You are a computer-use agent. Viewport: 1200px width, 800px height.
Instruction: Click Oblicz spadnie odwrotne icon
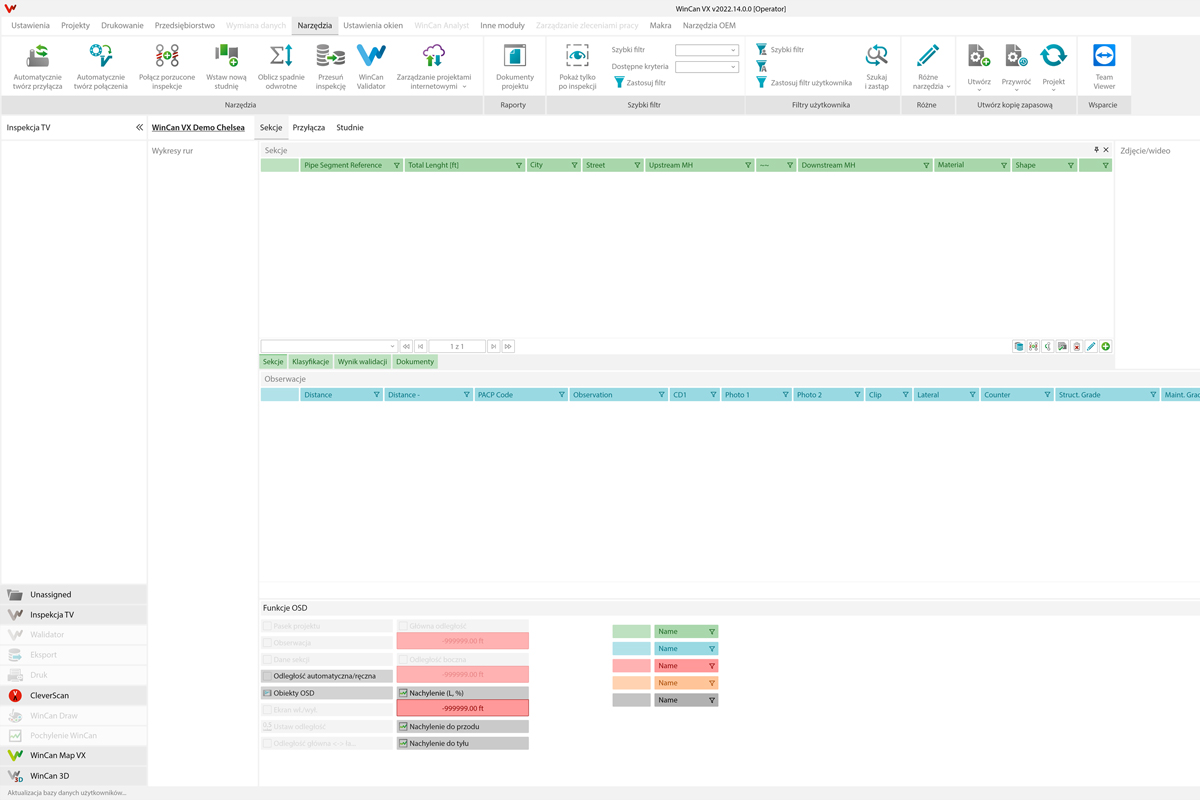[x=281, y=66]
